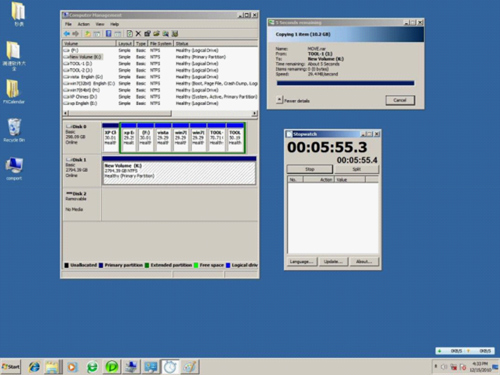Click Stop in the Stopwatch window

tap(310, 169)
